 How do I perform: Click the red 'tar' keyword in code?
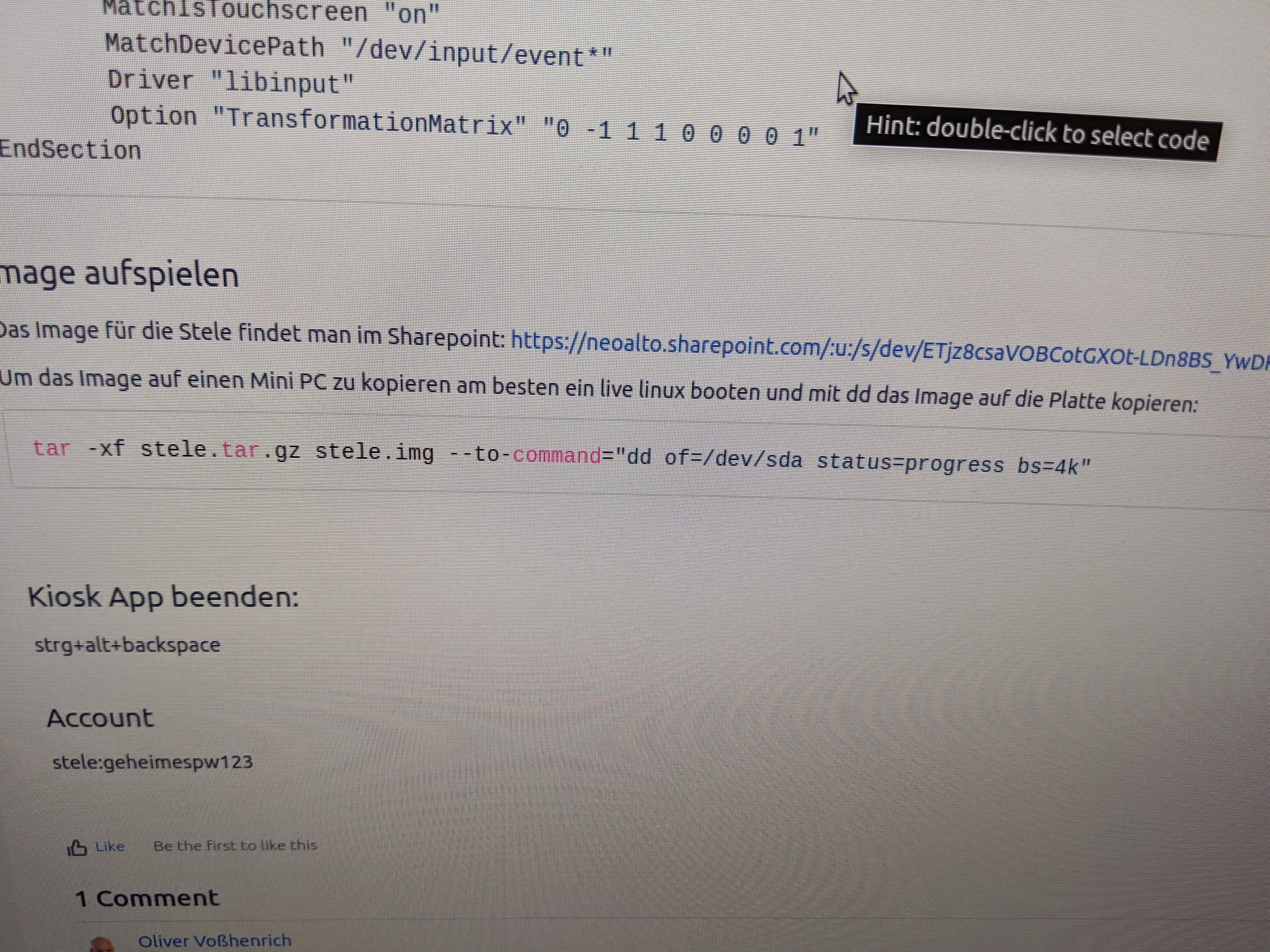[51, 448]
